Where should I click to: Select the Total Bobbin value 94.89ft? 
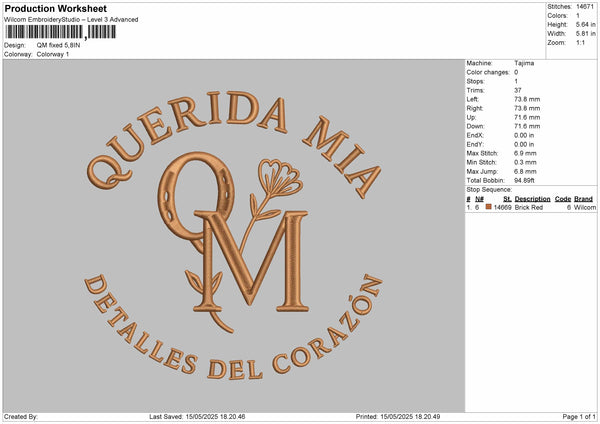(524, 180)
